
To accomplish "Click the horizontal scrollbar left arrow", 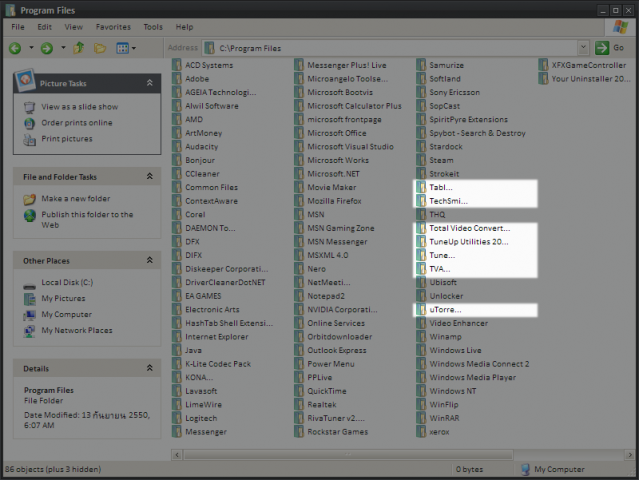I will coord(177,454).
